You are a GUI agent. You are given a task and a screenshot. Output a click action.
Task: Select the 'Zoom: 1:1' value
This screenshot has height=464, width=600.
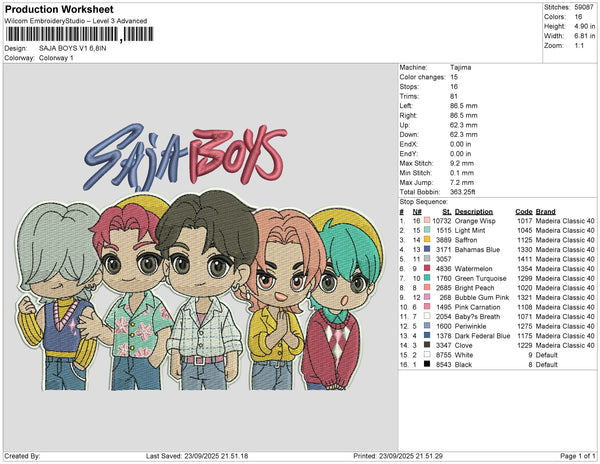pyautogui.click(x=579, y=46)
